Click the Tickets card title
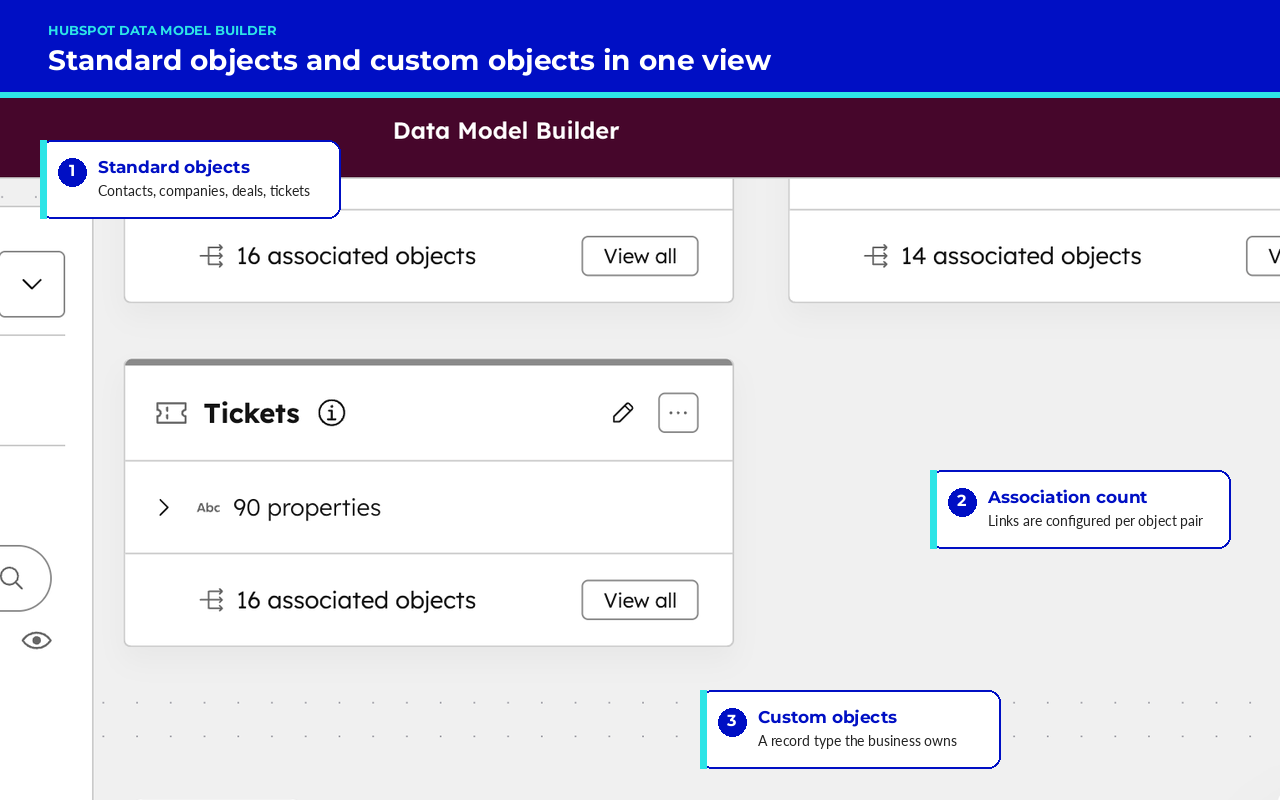Image resolution: width=1280 pixels, height=800 pixels. (x=252, y=413)
